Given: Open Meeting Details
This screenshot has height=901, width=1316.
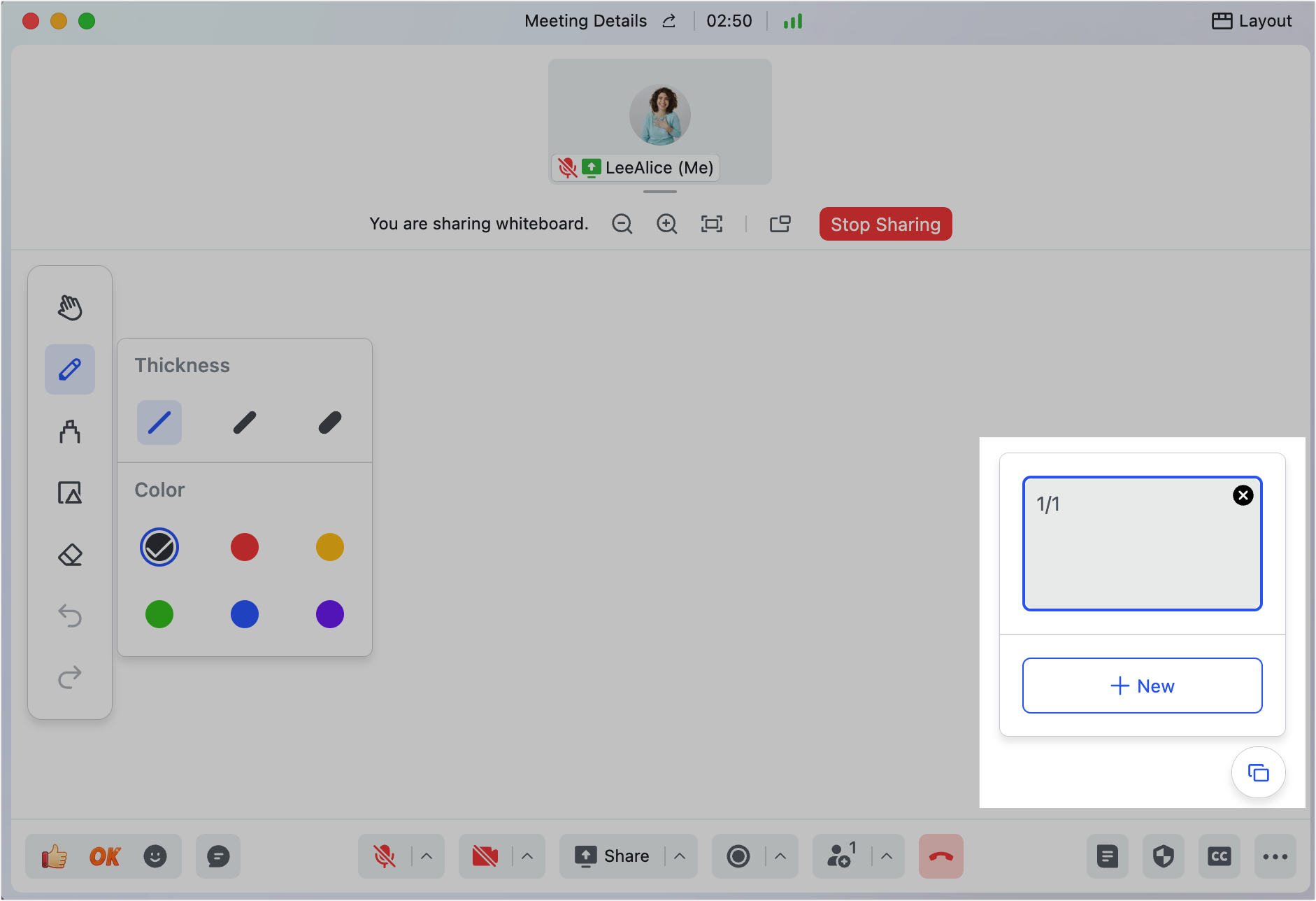Looking at the screenshot, I should coord(586,20).
